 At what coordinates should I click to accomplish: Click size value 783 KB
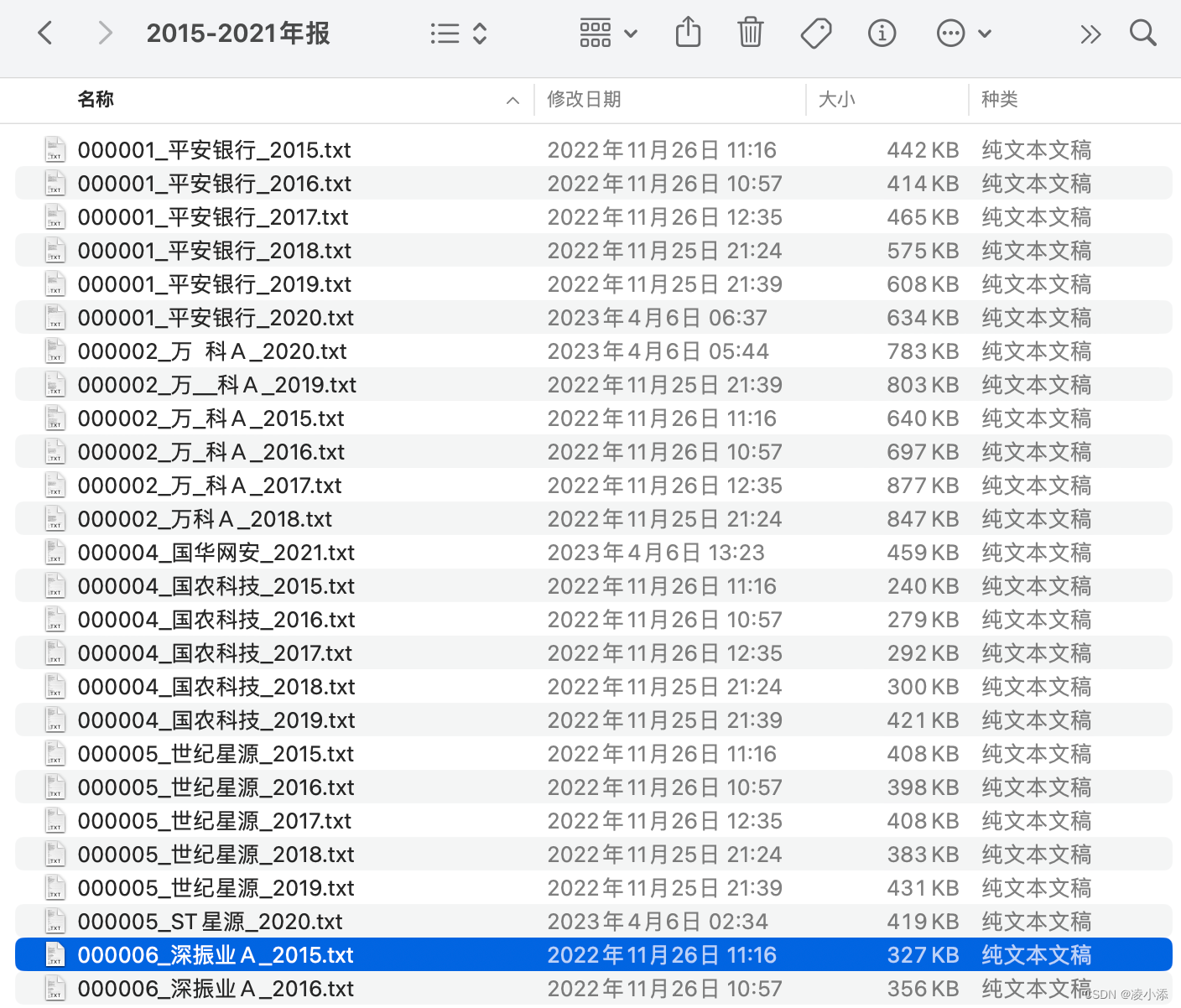(923, 351)
